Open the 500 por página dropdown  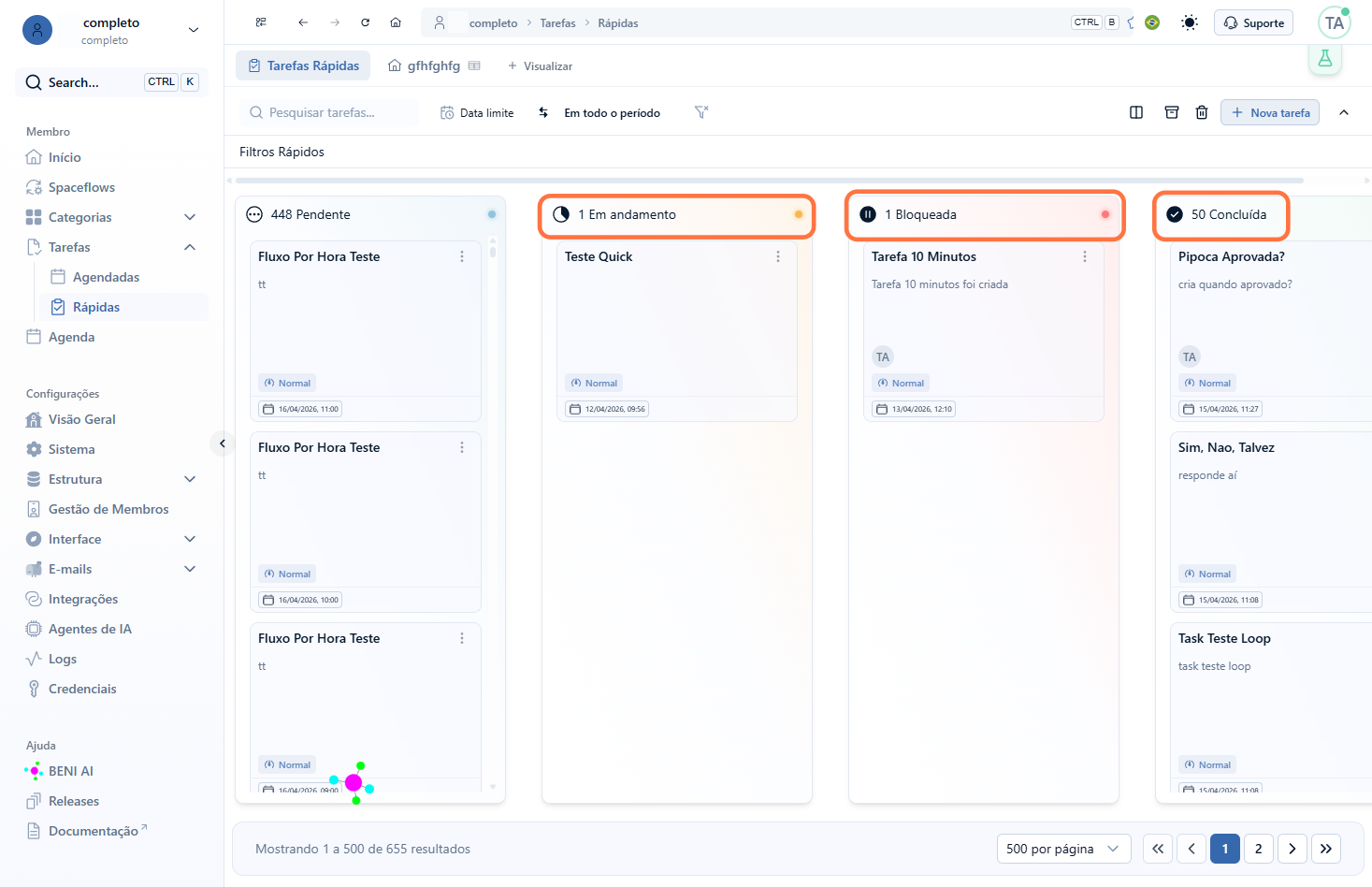pos(1063,849)
